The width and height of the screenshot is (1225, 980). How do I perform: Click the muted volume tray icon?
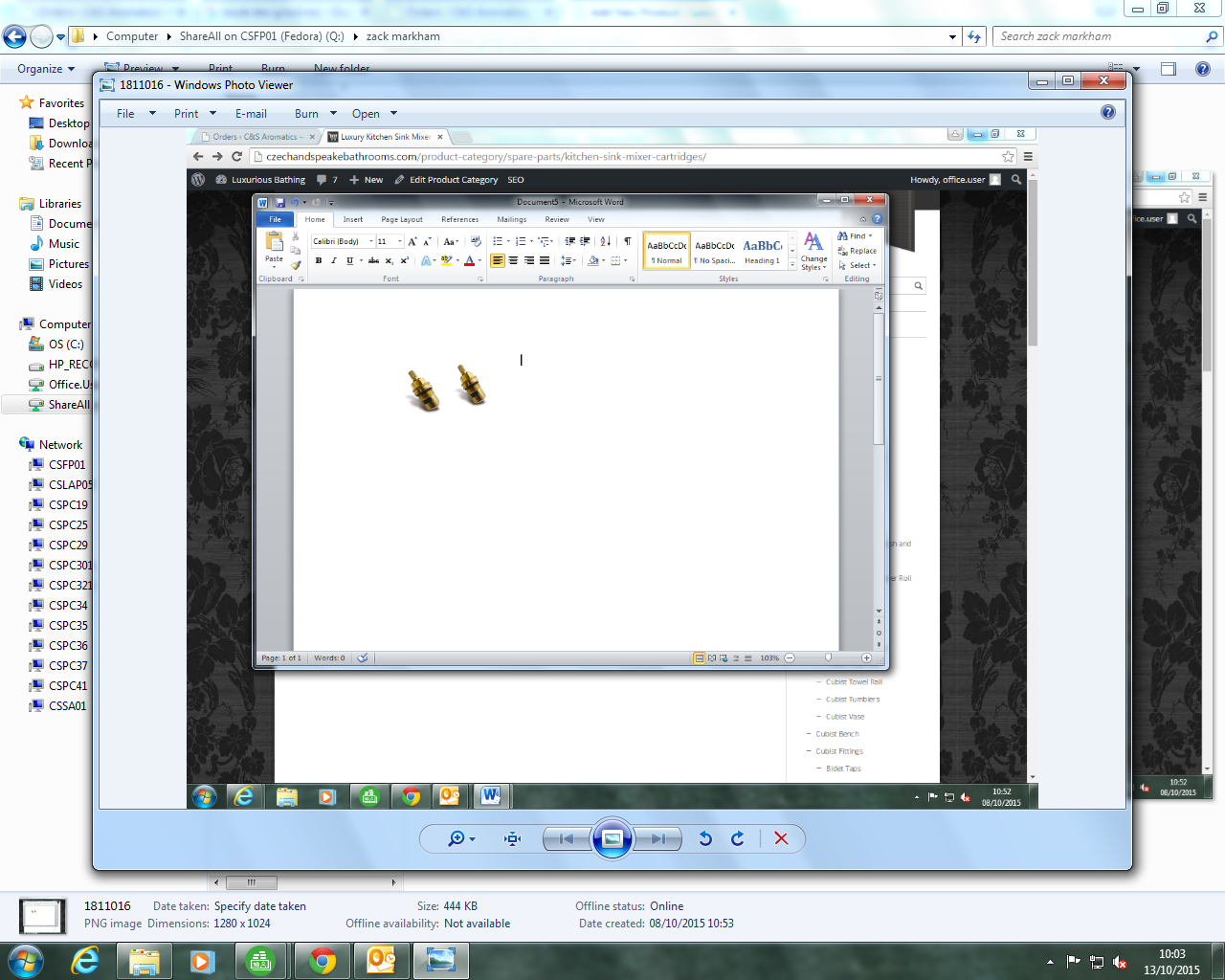(x=1120, y=962)
